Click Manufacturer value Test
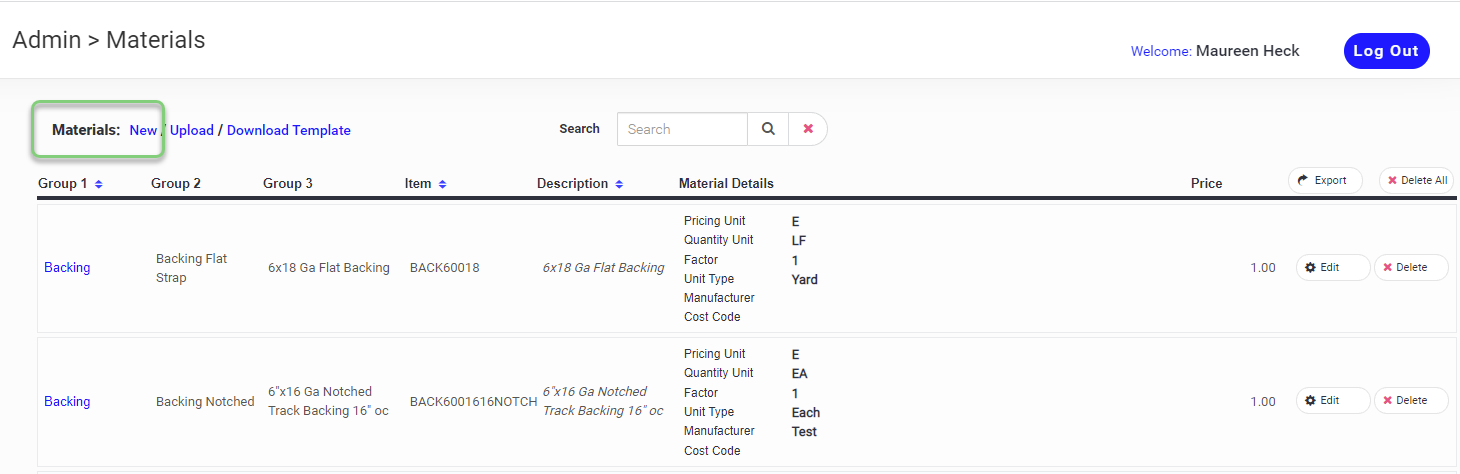1460x474 pixels. point(804,432)
